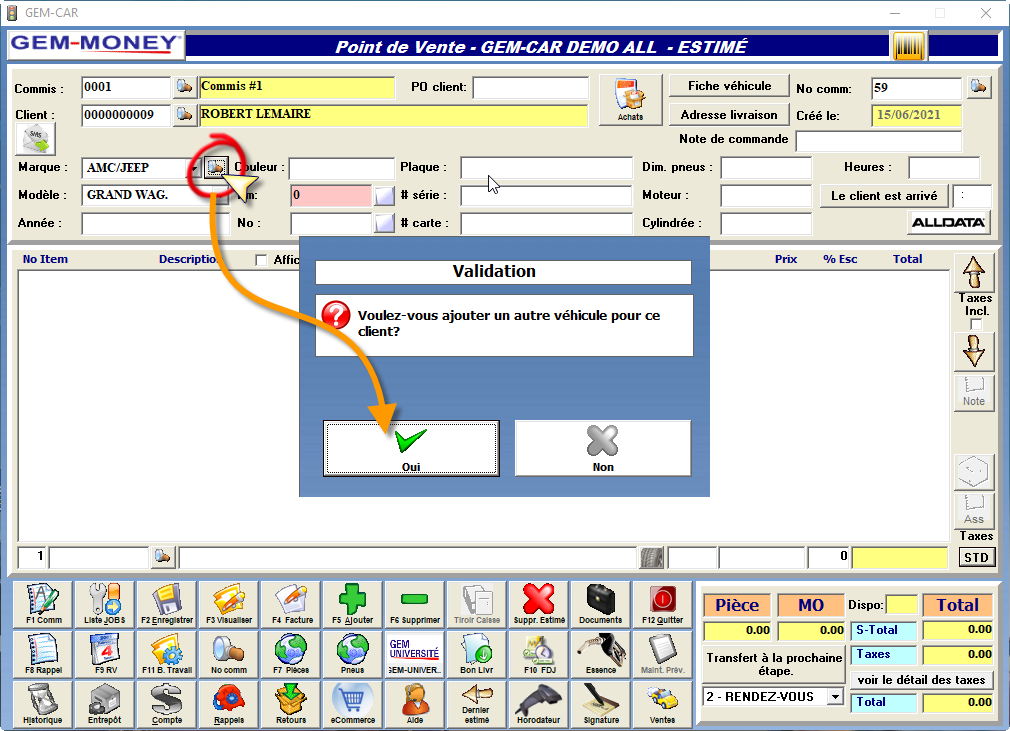Move item down with arrow
The height and width of the screenshot is (731, 1010).
[x=974, y=352]
